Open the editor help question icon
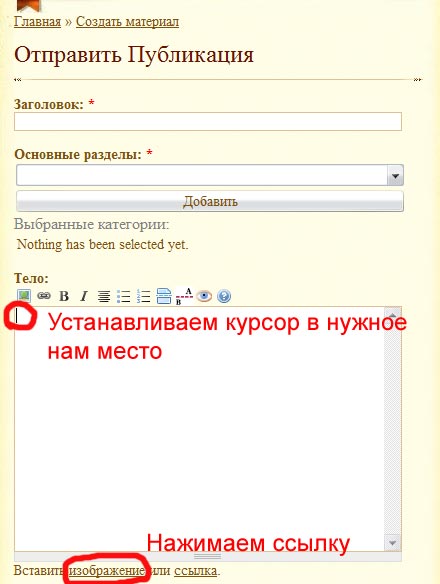440x584 pixels. point(224,296)
